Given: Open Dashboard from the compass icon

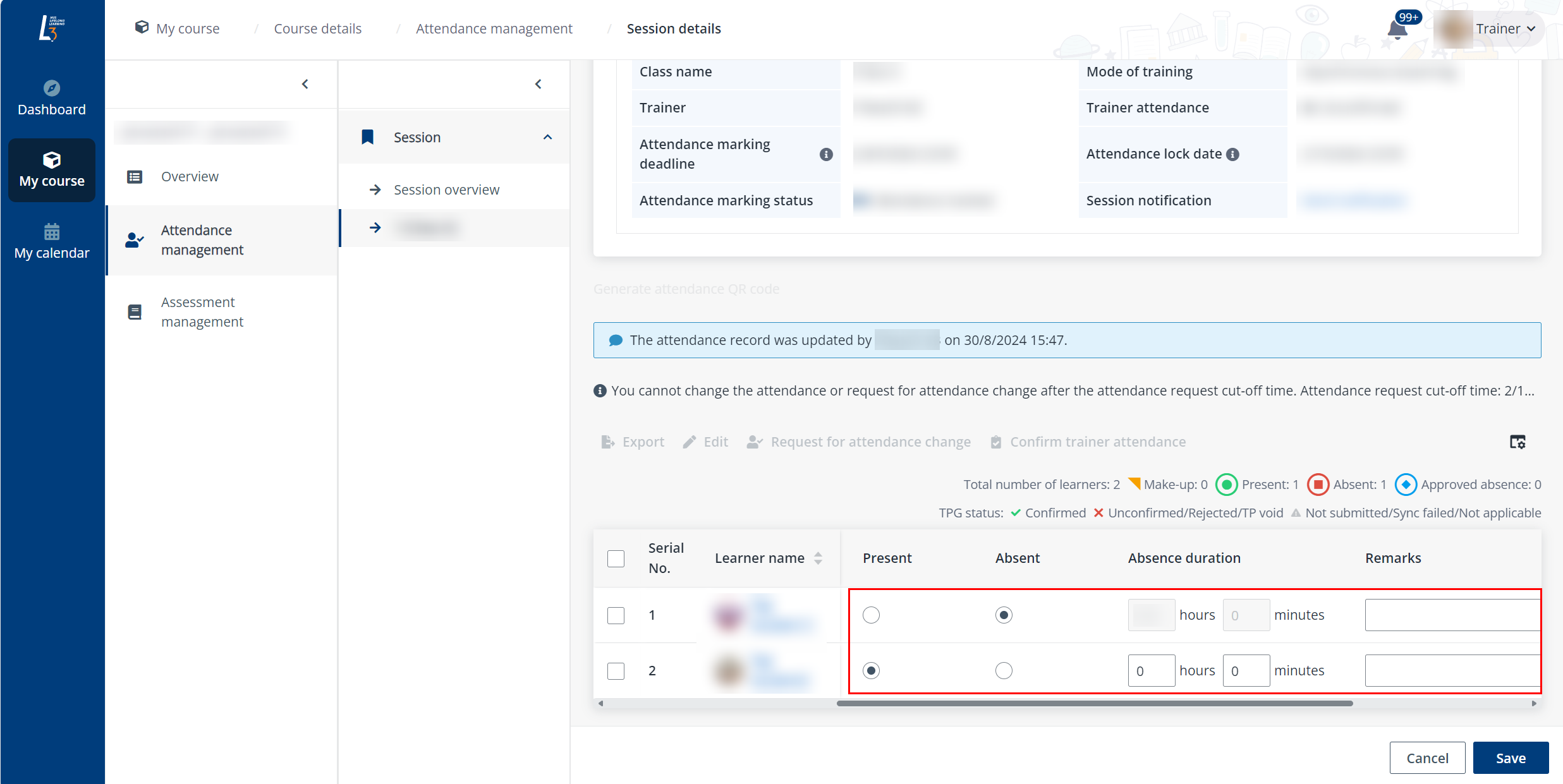Looking at the screenshot, I should click(52, 88).
